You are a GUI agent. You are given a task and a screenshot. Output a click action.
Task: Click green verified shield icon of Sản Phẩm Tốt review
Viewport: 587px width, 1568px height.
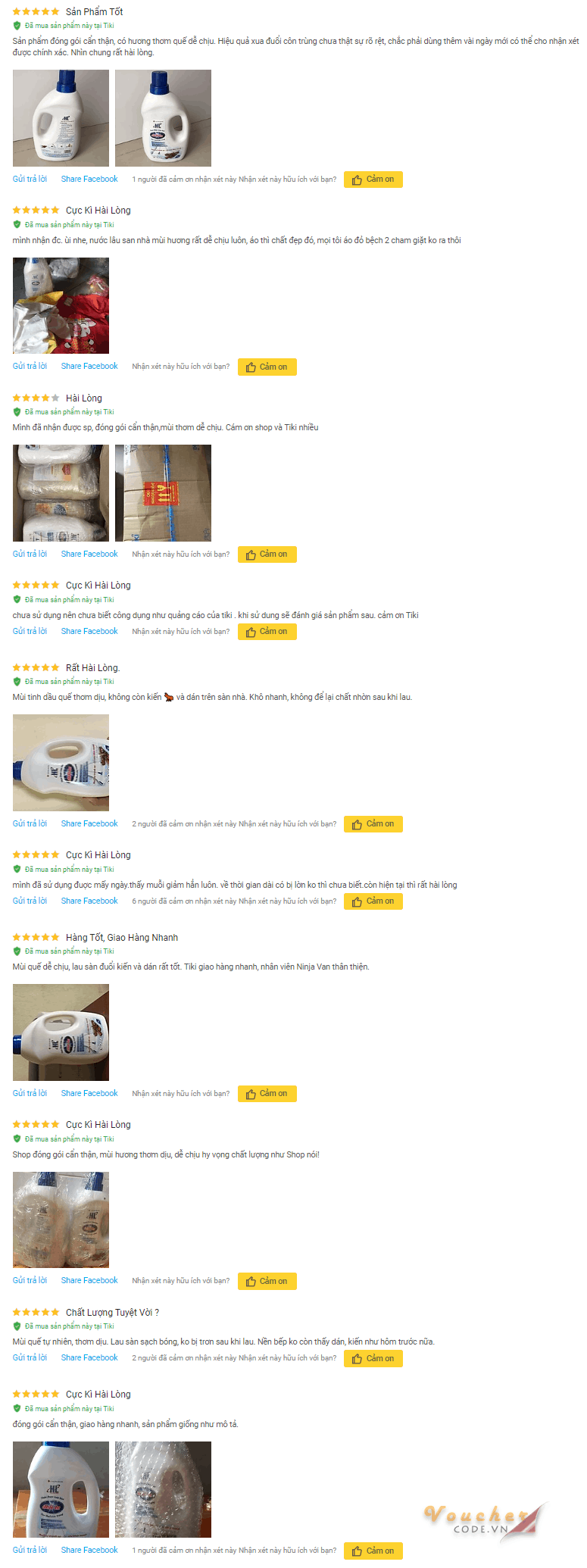click(17, 26)
